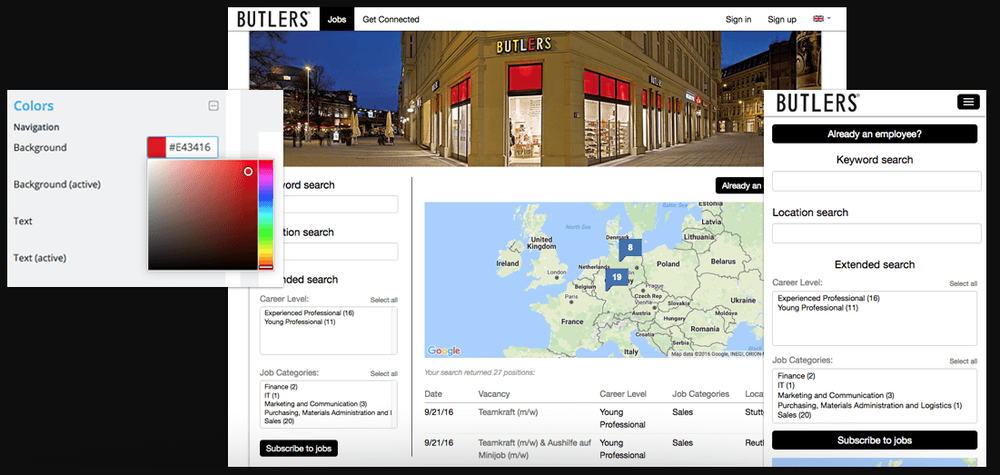Click Select all for Job Categories in mobile view
The image size is (1000, 475).
[x=963, y=361]
